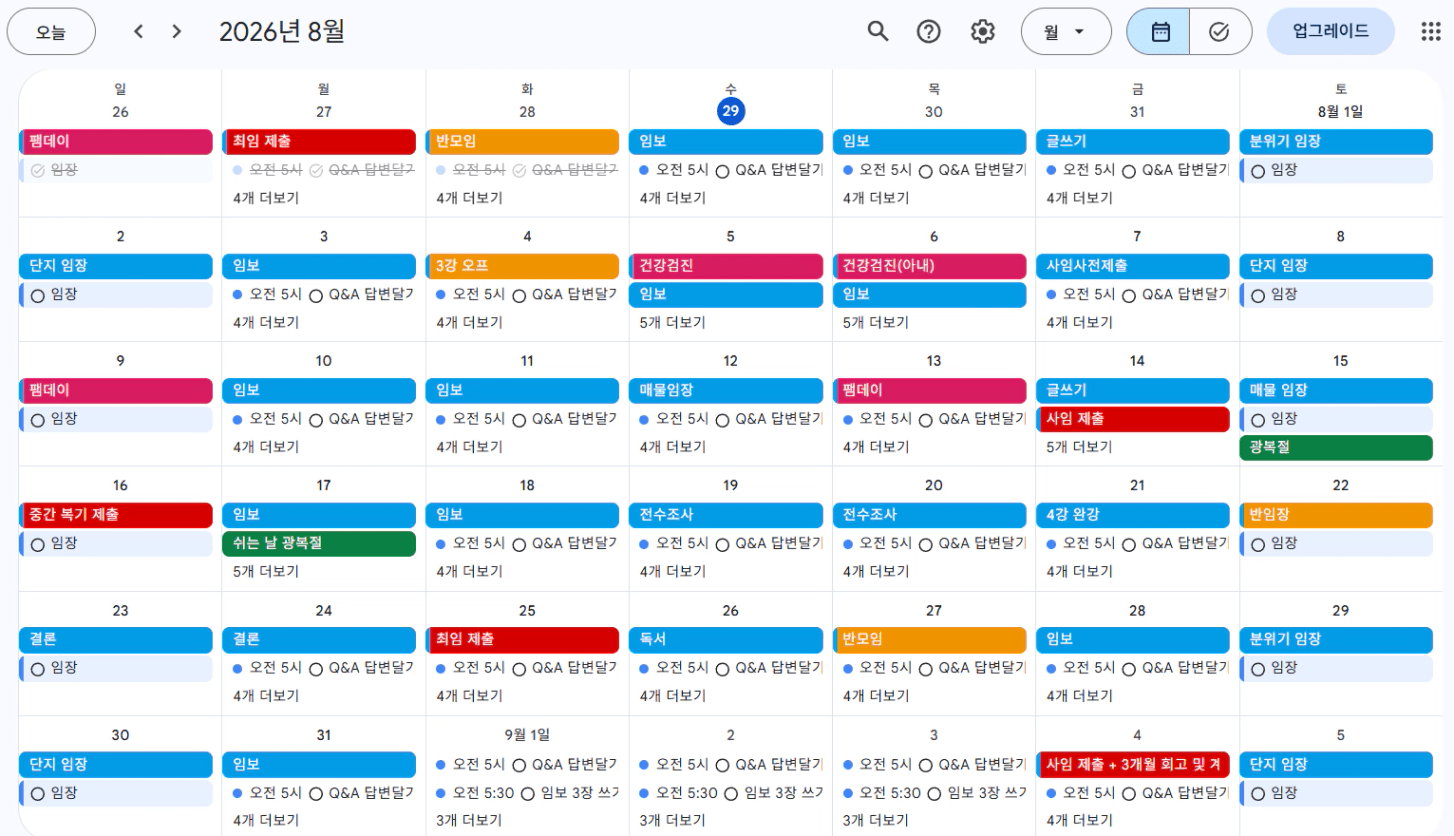
Task: Show 4개 더보기 on July 28
Action: 470,198
